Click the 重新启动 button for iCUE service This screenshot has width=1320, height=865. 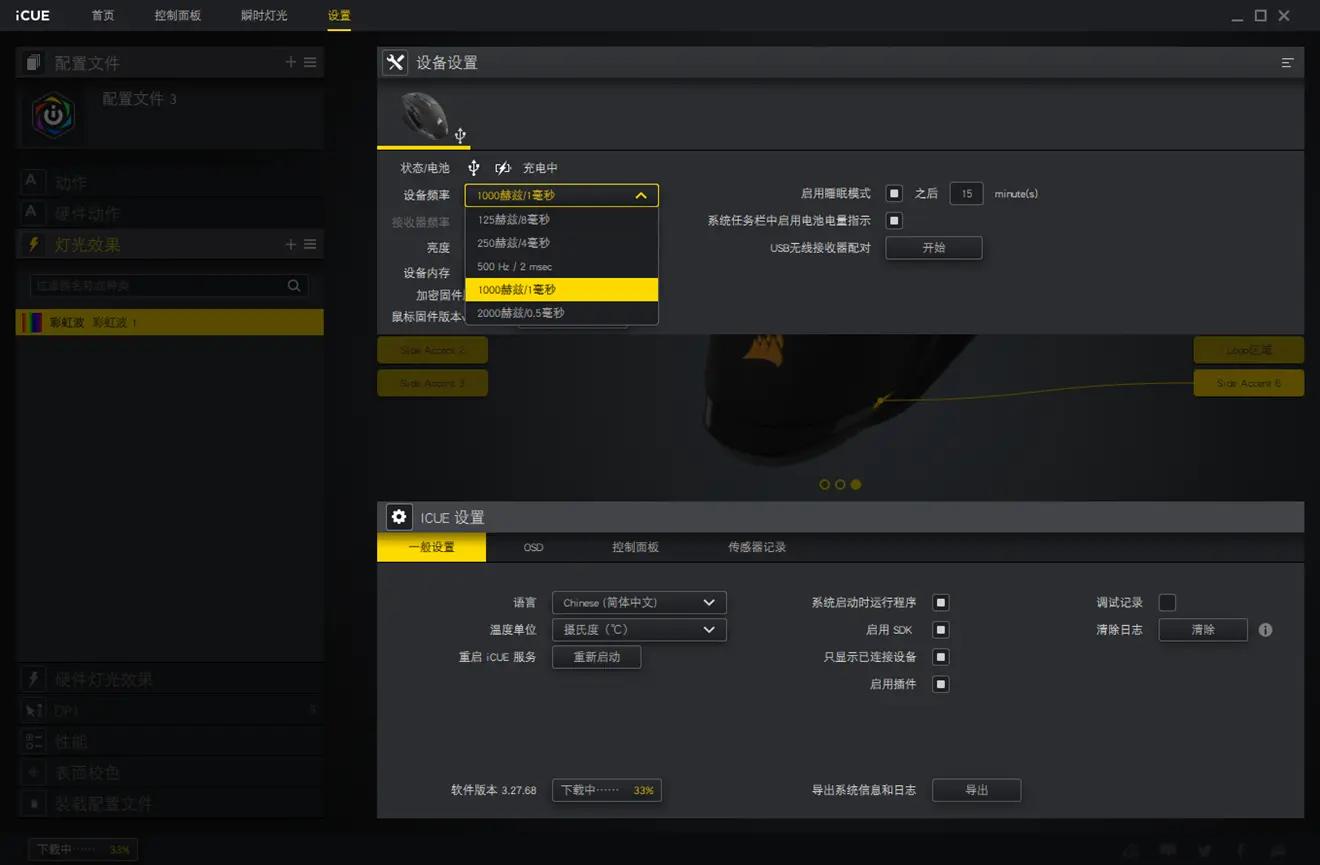pyautogui.click(x=596, y=657)
